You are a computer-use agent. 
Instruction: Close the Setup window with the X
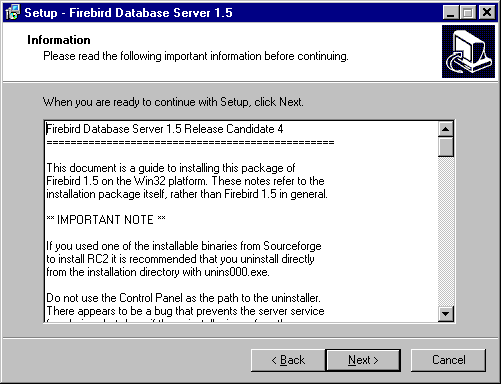click(x=487, y=13)
